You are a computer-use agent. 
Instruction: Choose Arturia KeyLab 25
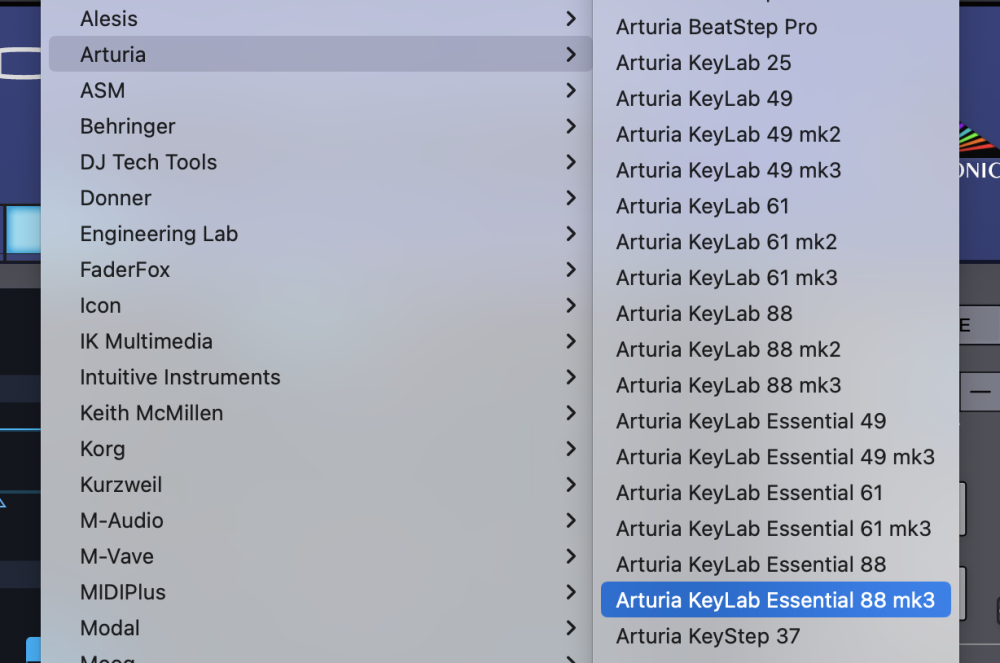[x=703, y=63]
